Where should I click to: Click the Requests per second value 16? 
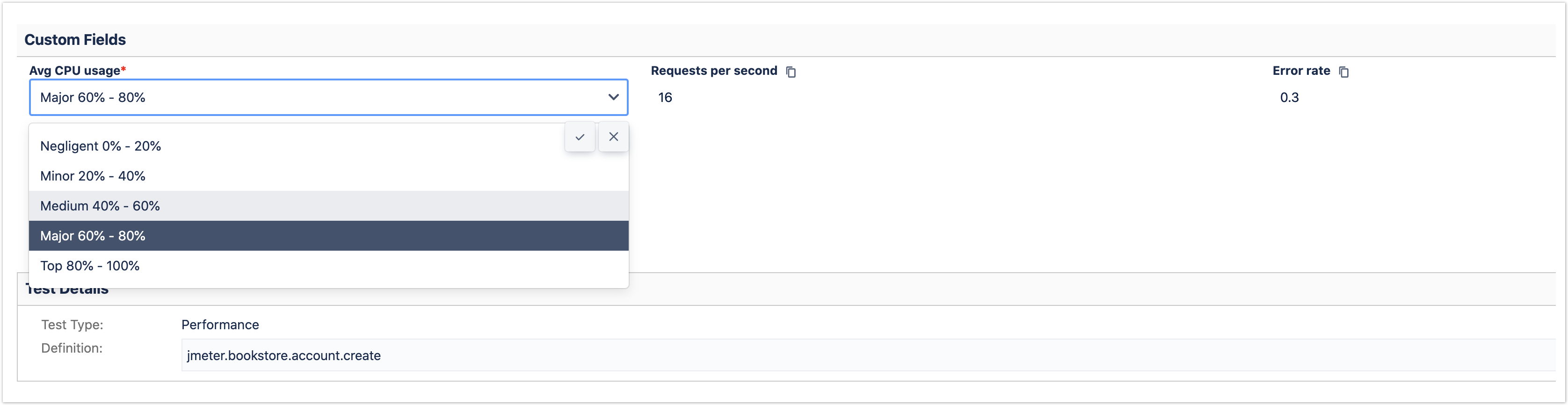[x=665, y=97]
